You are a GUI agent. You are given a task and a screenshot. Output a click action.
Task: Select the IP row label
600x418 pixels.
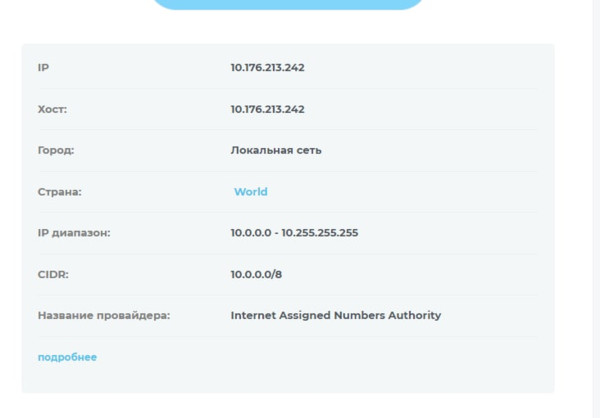(43, 68)
